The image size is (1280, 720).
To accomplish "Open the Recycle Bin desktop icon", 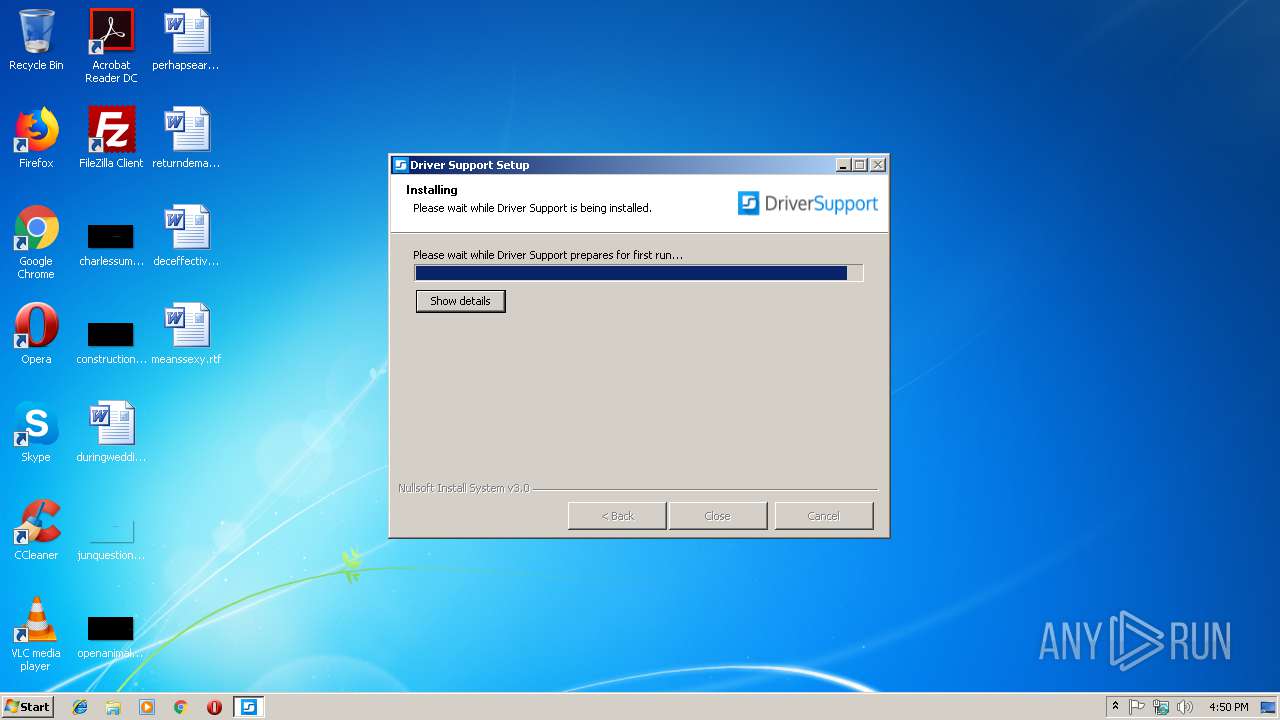I will 36,40.
